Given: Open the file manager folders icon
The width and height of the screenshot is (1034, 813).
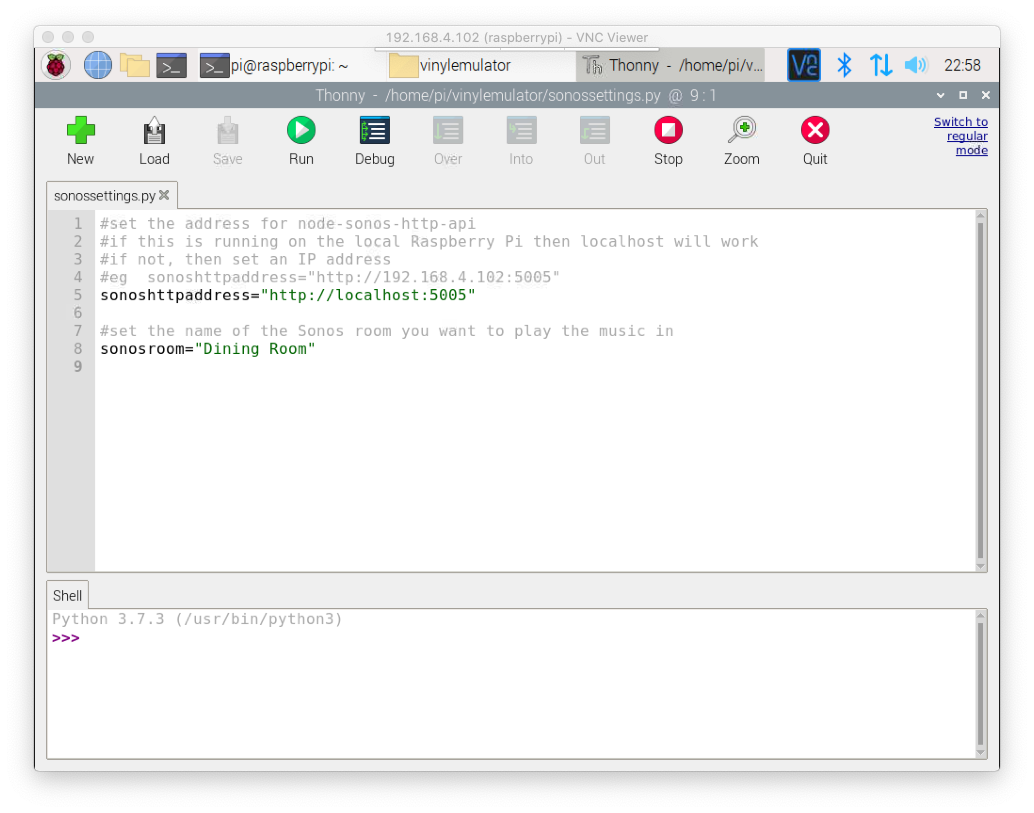Looking at the screenshot, I should pyautogui.click(x=135, y=65).
